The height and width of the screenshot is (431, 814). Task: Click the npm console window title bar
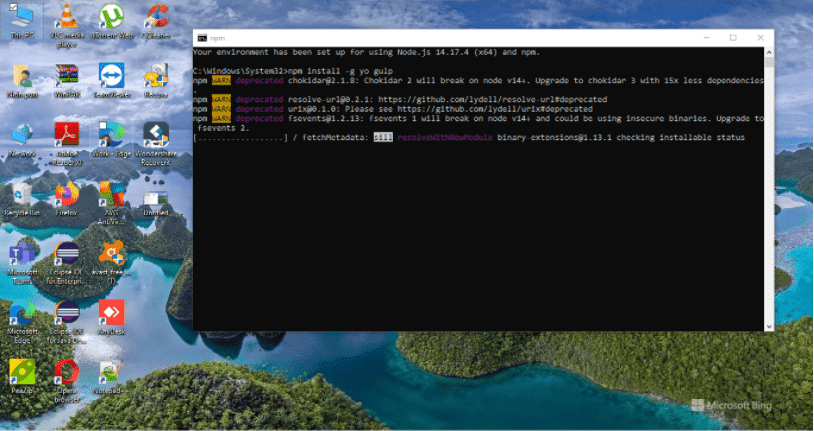point(450,38)
